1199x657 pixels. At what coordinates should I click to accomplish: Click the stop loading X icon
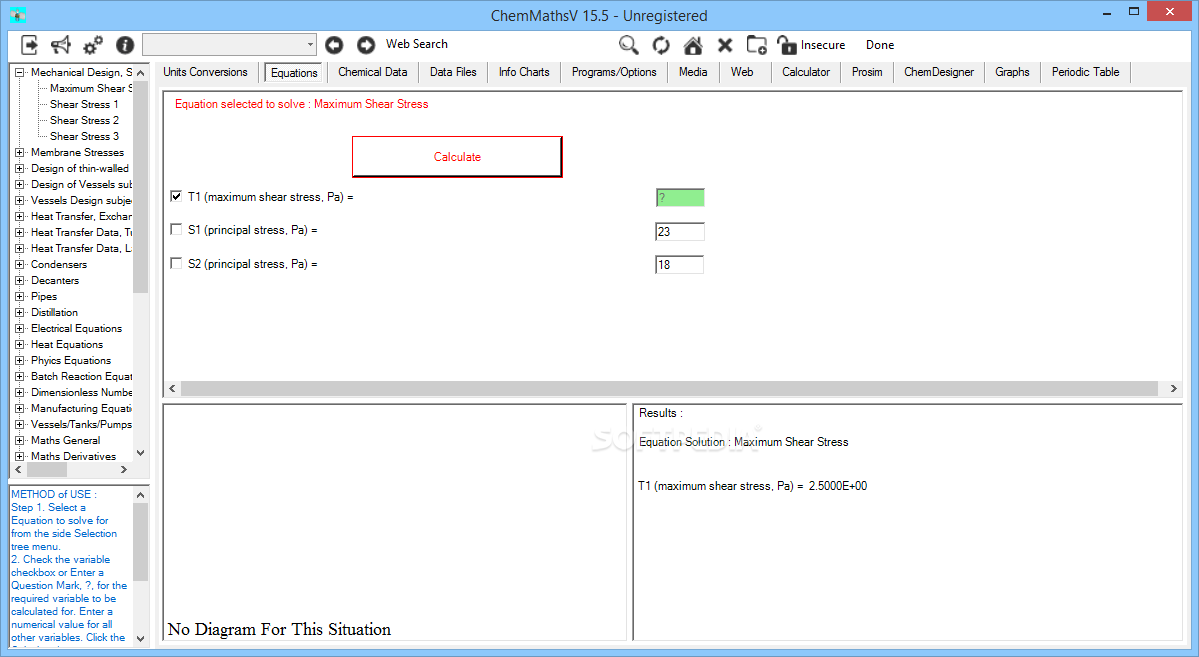tap(725, 46)
